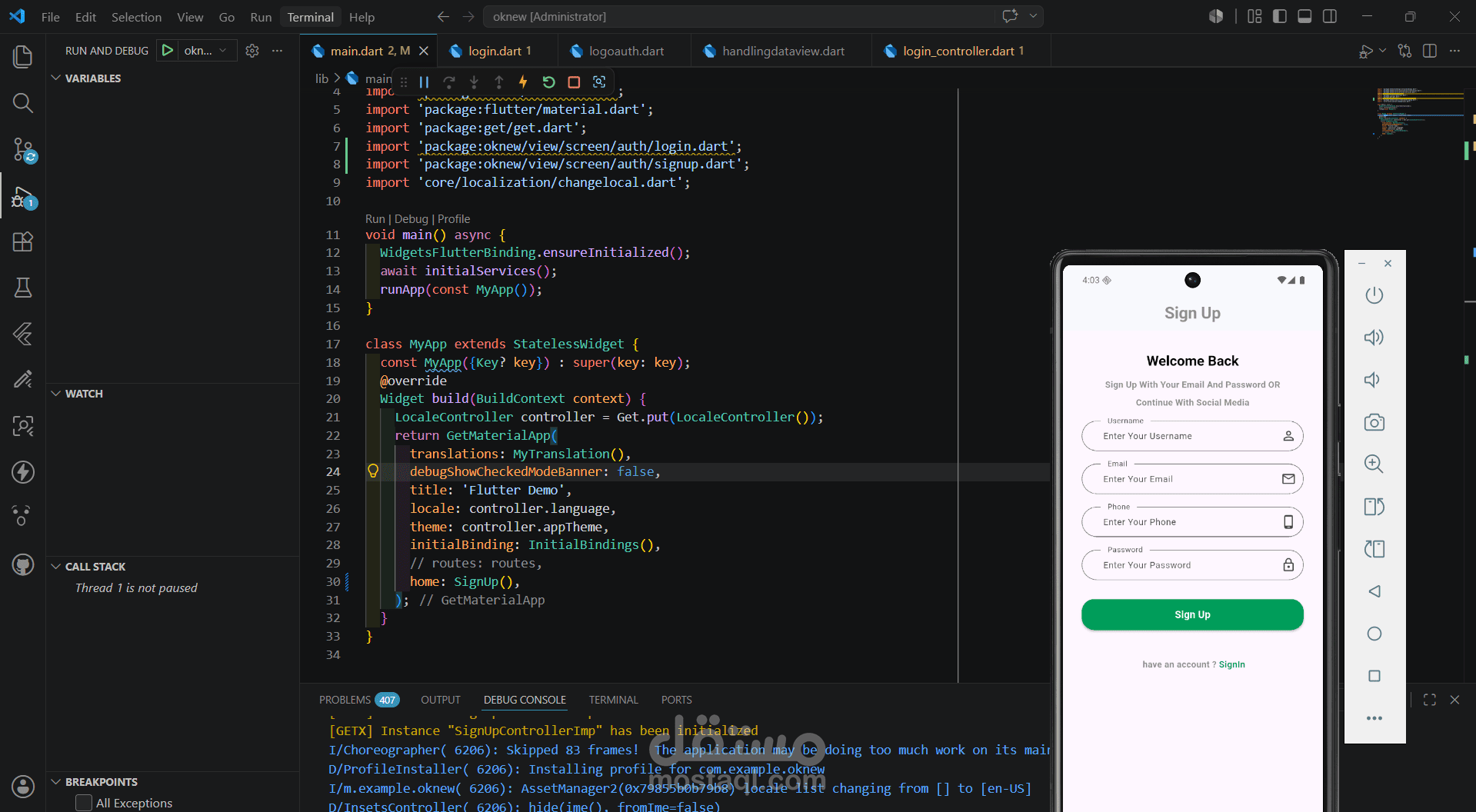The width and height of the screenshot is (1476, 812).
Task: Toggle primary side bar layout button
Action: coord(1280,16)
